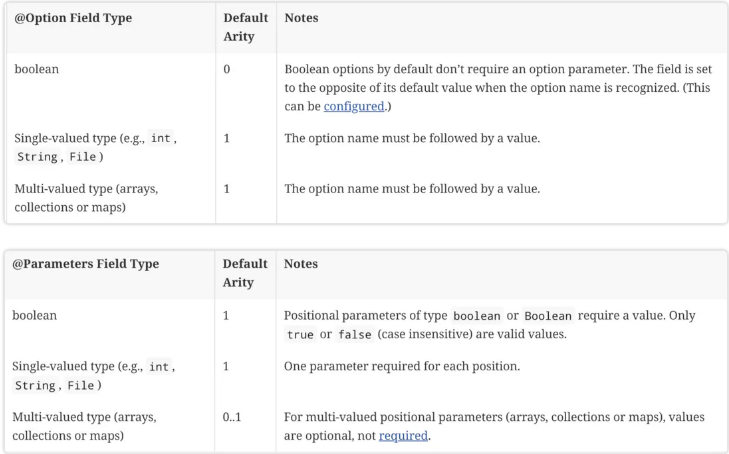729x454 pixels.
Task: Click the "@Parameters Field Type" column header
Action: click(85, 265)
